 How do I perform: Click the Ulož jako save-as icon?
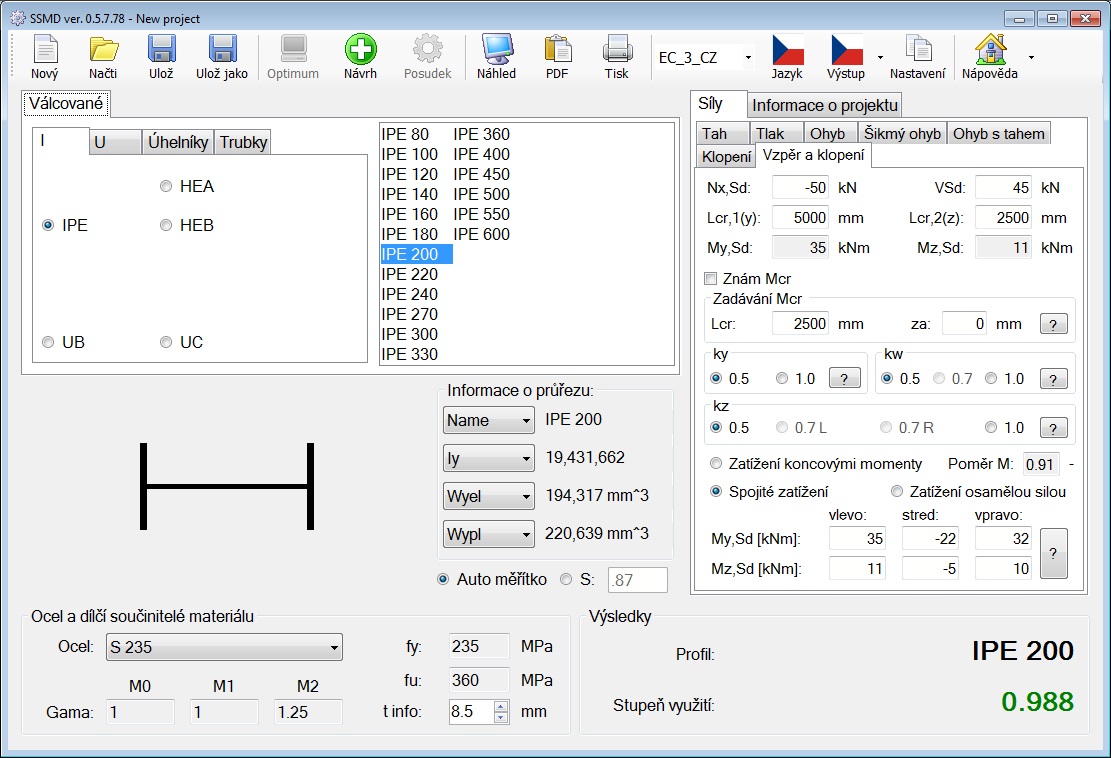[x=221, y=56]
